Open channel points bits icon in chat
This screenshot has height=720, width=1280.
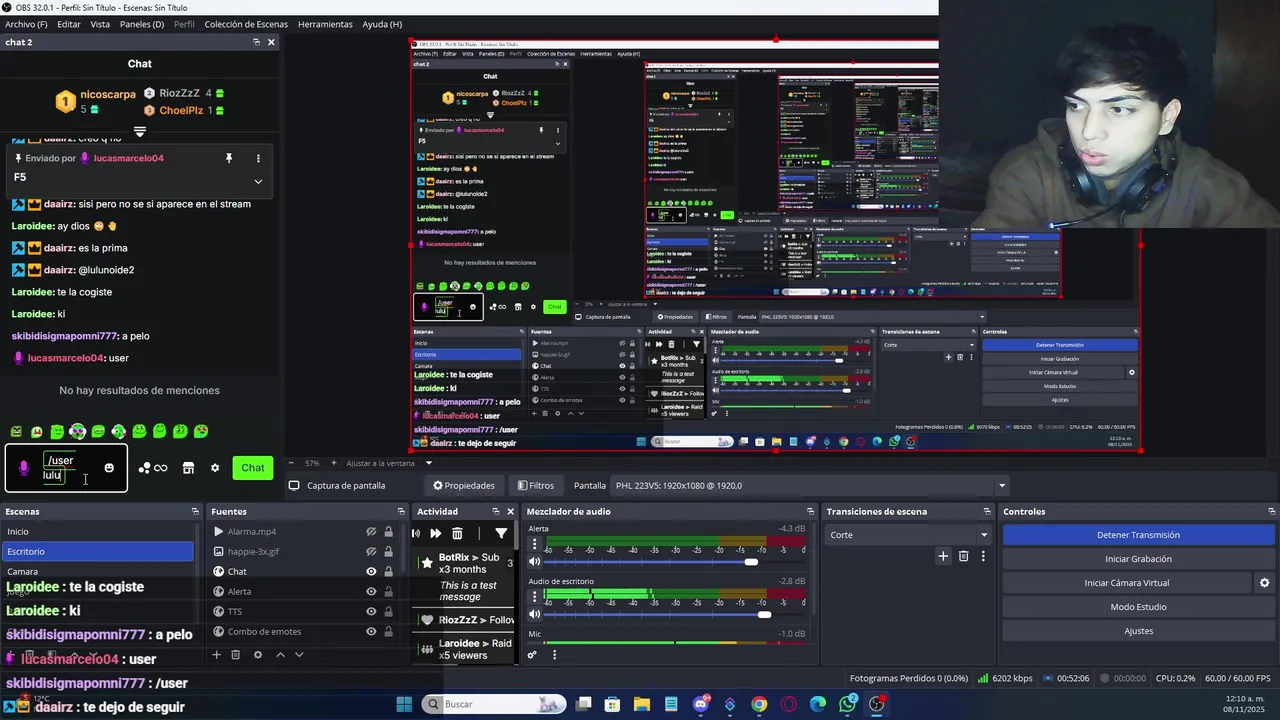tap(153, 468)
